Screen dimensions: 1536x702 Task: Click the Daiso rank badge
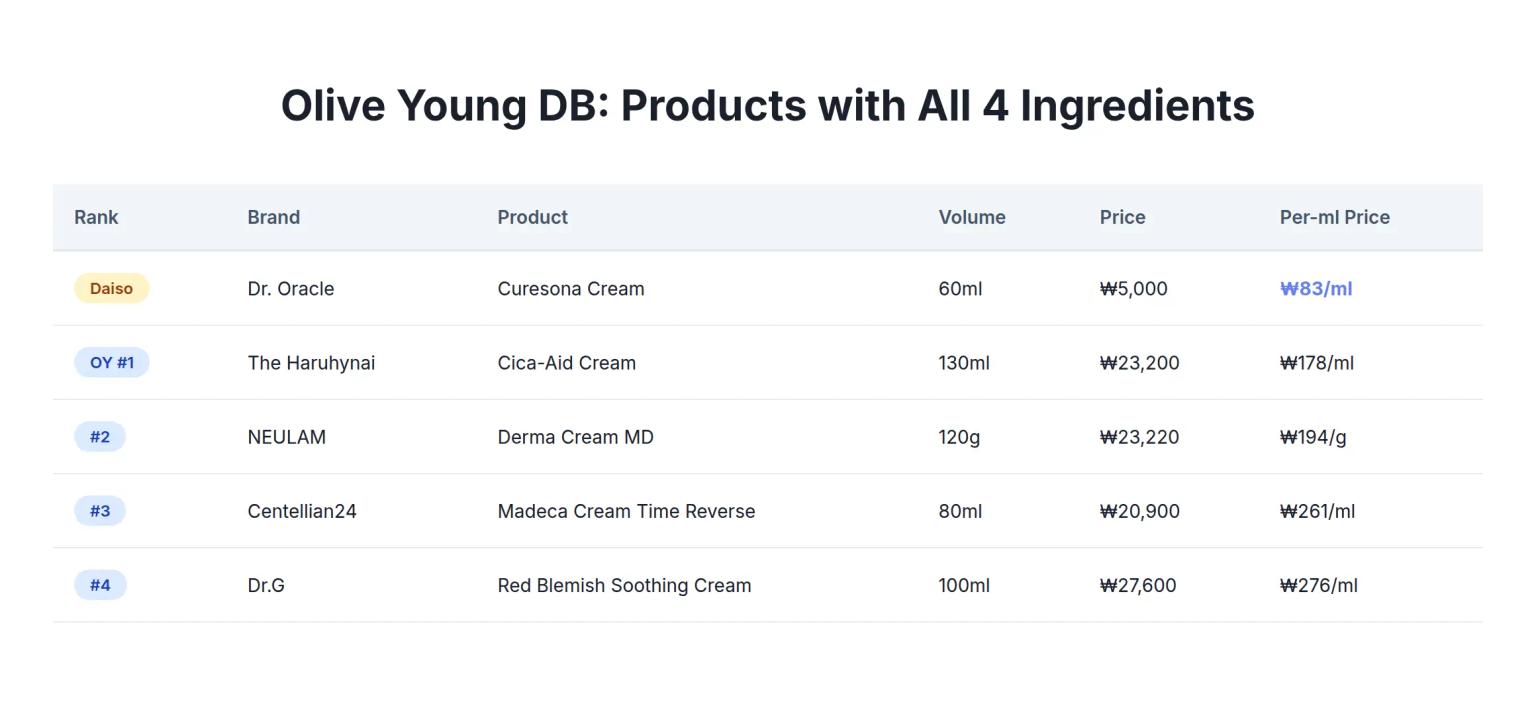pos(111,289)
